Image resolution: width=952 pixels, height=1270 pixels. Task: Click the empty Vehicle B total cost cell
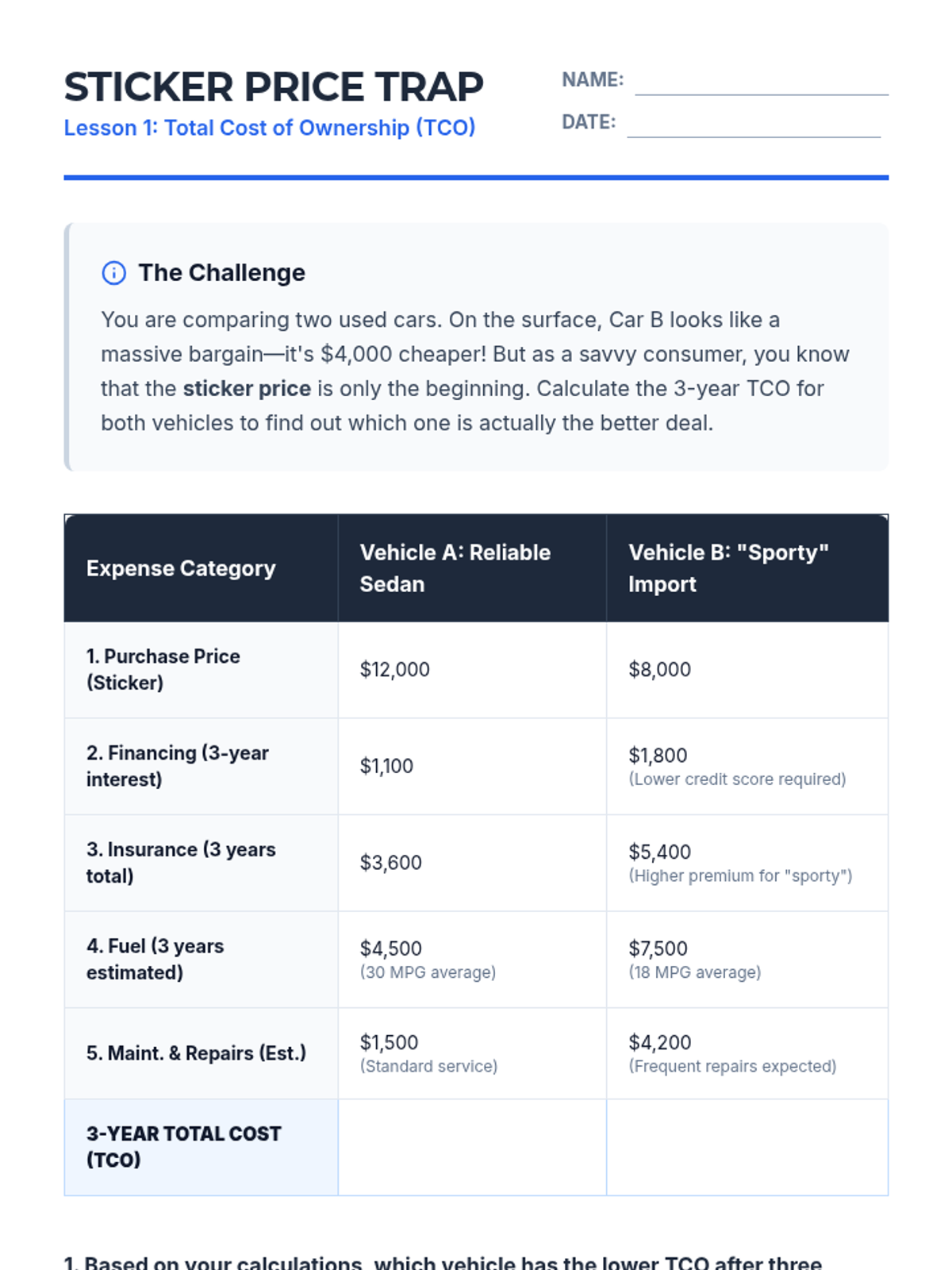coord(747,1147)
